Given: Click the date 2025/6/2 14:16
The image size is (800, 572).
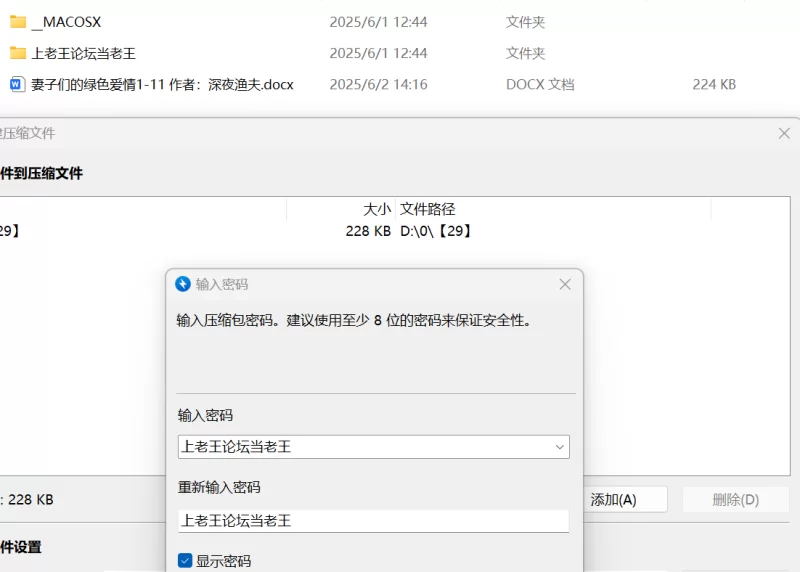Looking at the screenshot, I should [378, 84].
